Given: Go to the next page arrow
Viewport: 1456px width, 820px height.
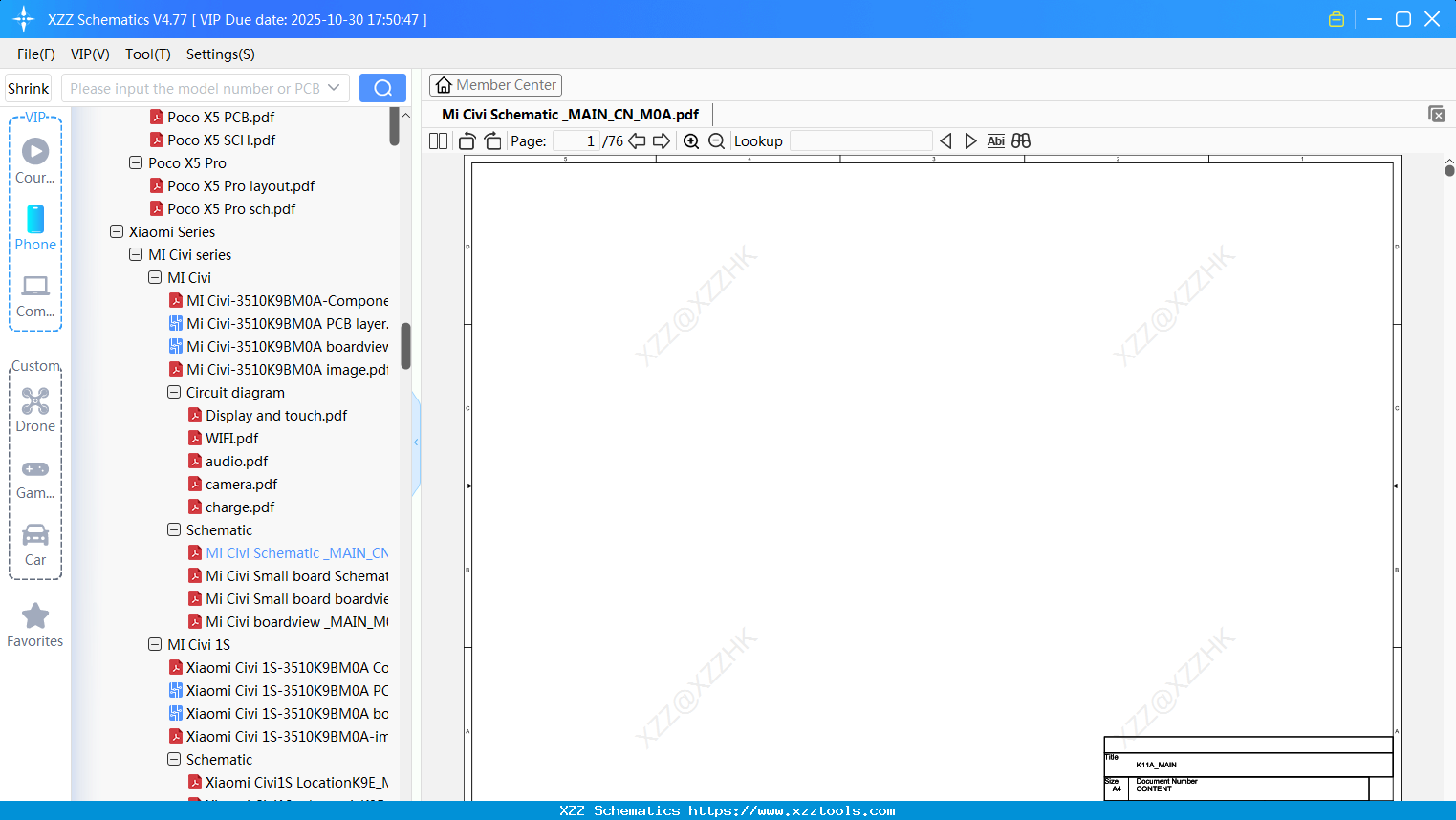Looking at the screenshot, I should coord(662,141).
